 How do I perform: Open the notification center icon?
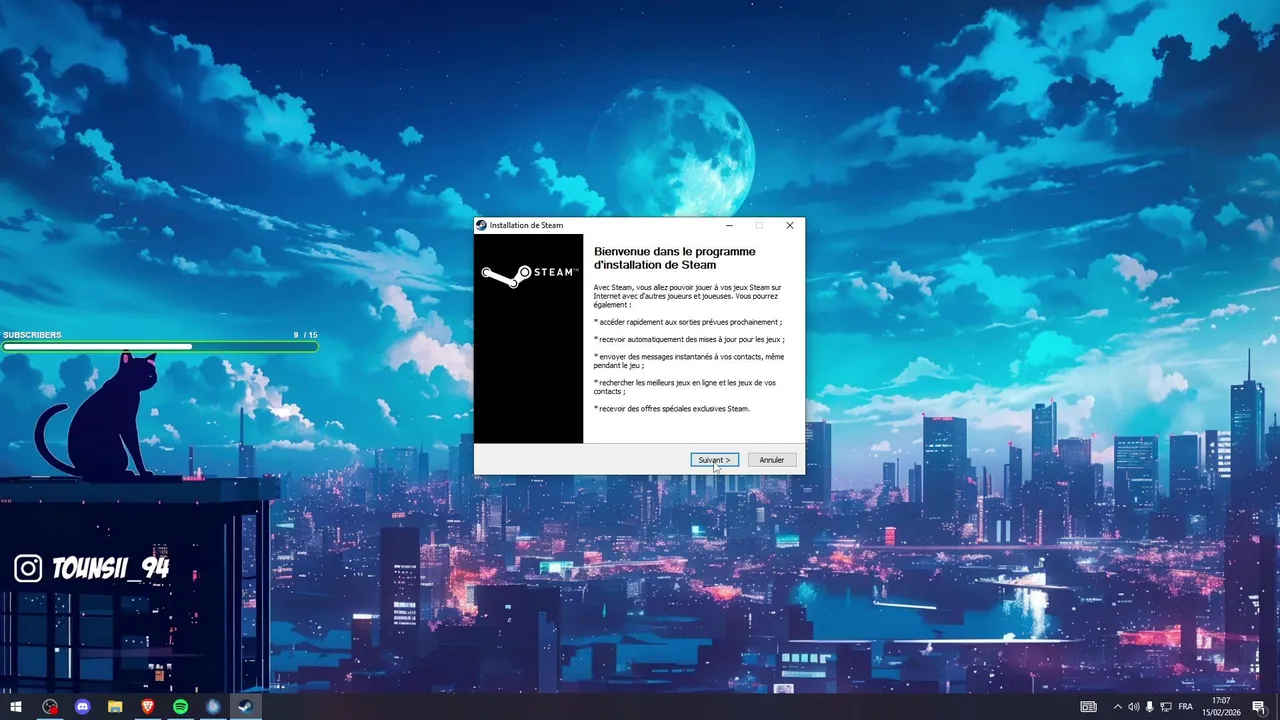point(1259,707)
